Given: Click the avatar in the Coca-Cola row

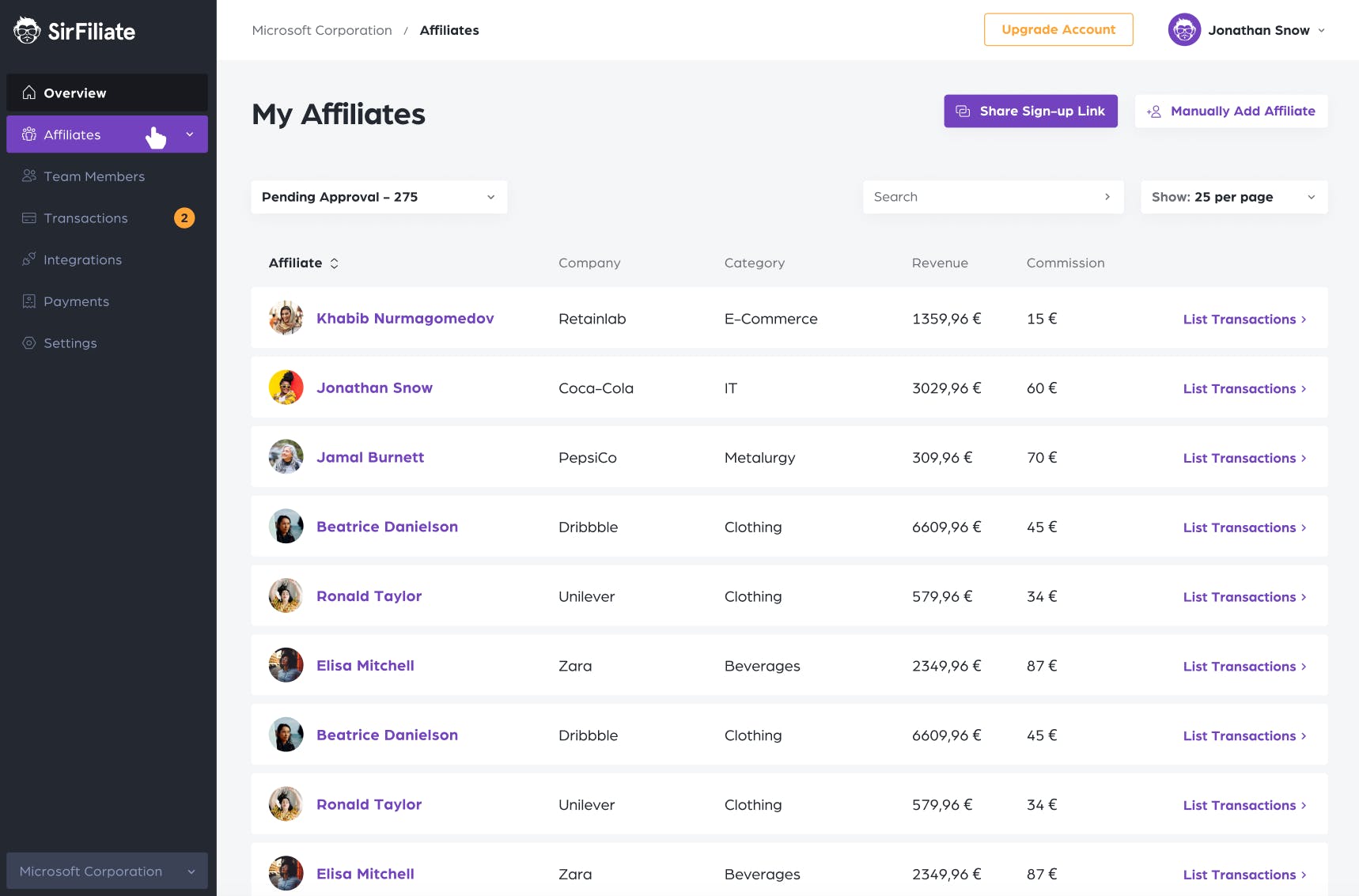Looking at the screenshot, I should coord(286,388).
